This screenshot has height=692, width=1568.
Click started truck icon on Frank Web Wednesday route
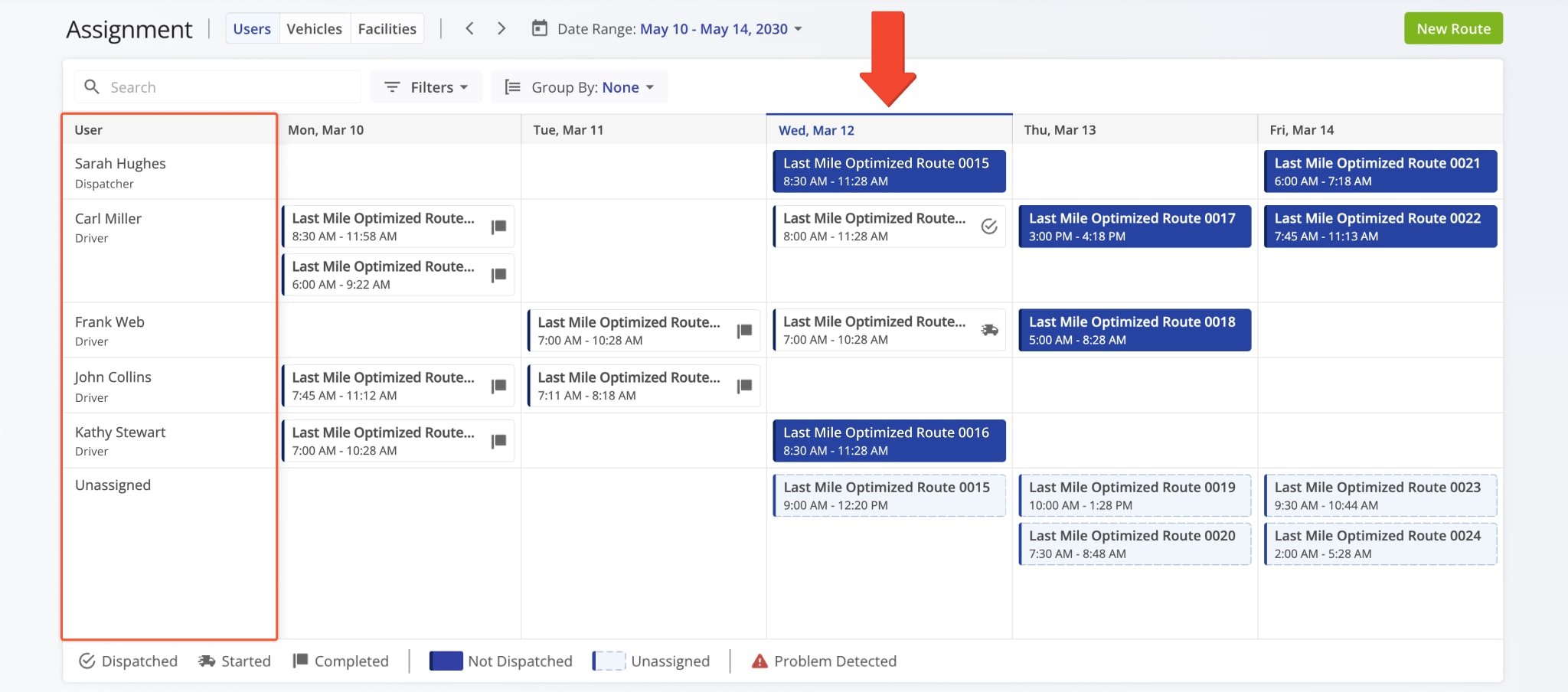point(989,330)
